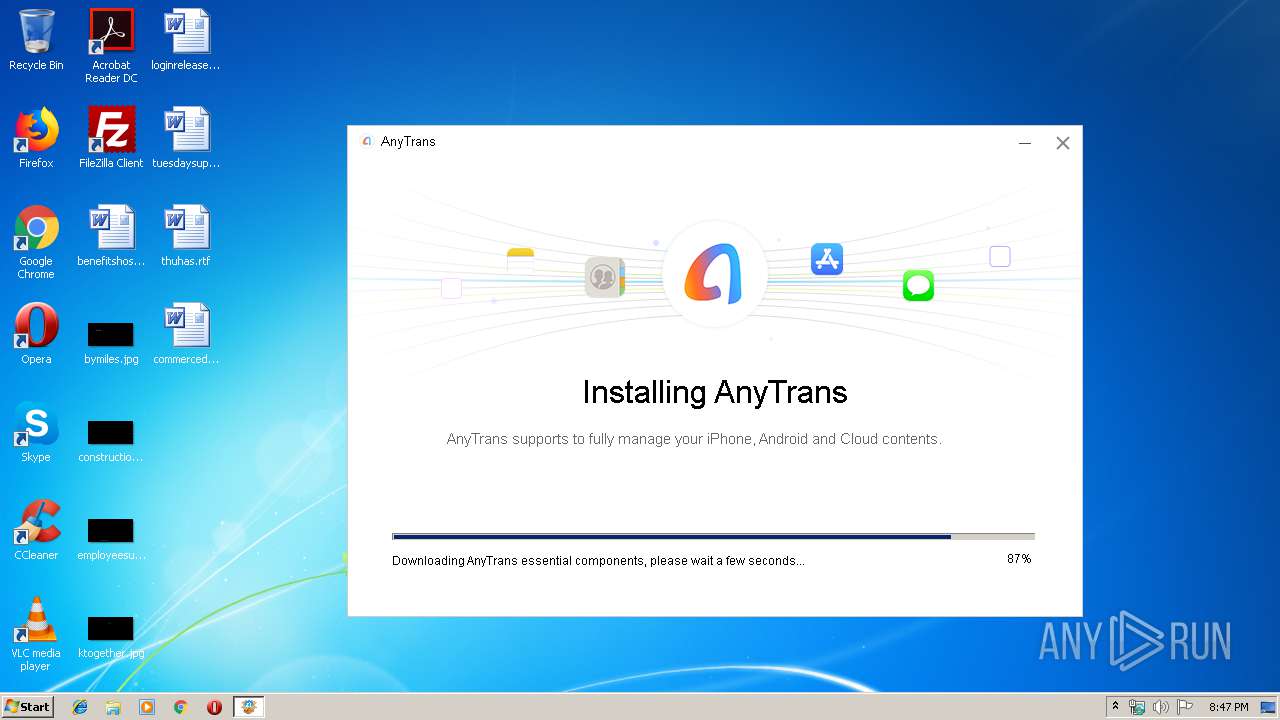This screenshot has width=1280, height=720.
Task: Click the 8:47 PM system clock
Action: coord(1228,707)
